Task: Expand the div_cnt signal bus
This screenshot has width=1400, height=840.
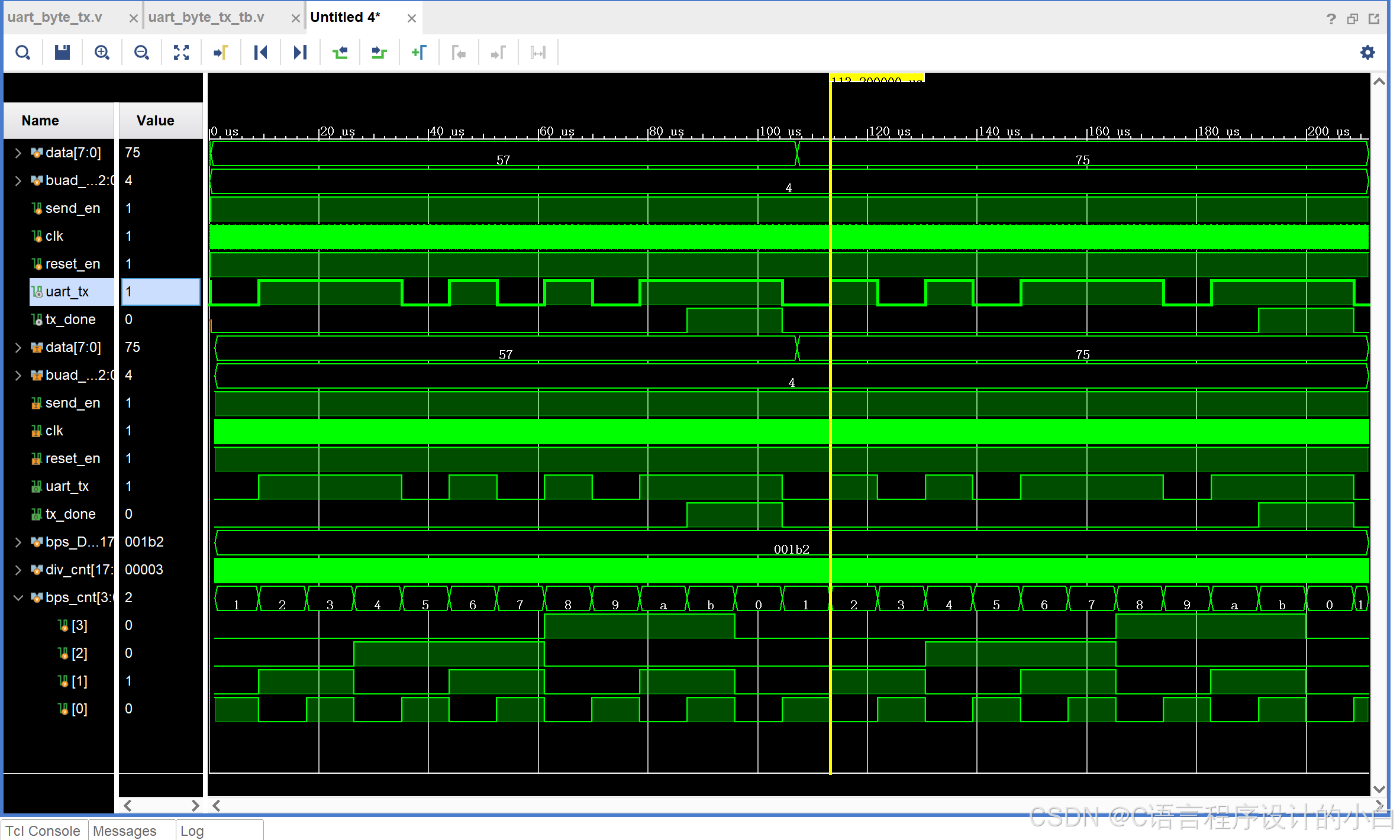Action: pos(18,570)
